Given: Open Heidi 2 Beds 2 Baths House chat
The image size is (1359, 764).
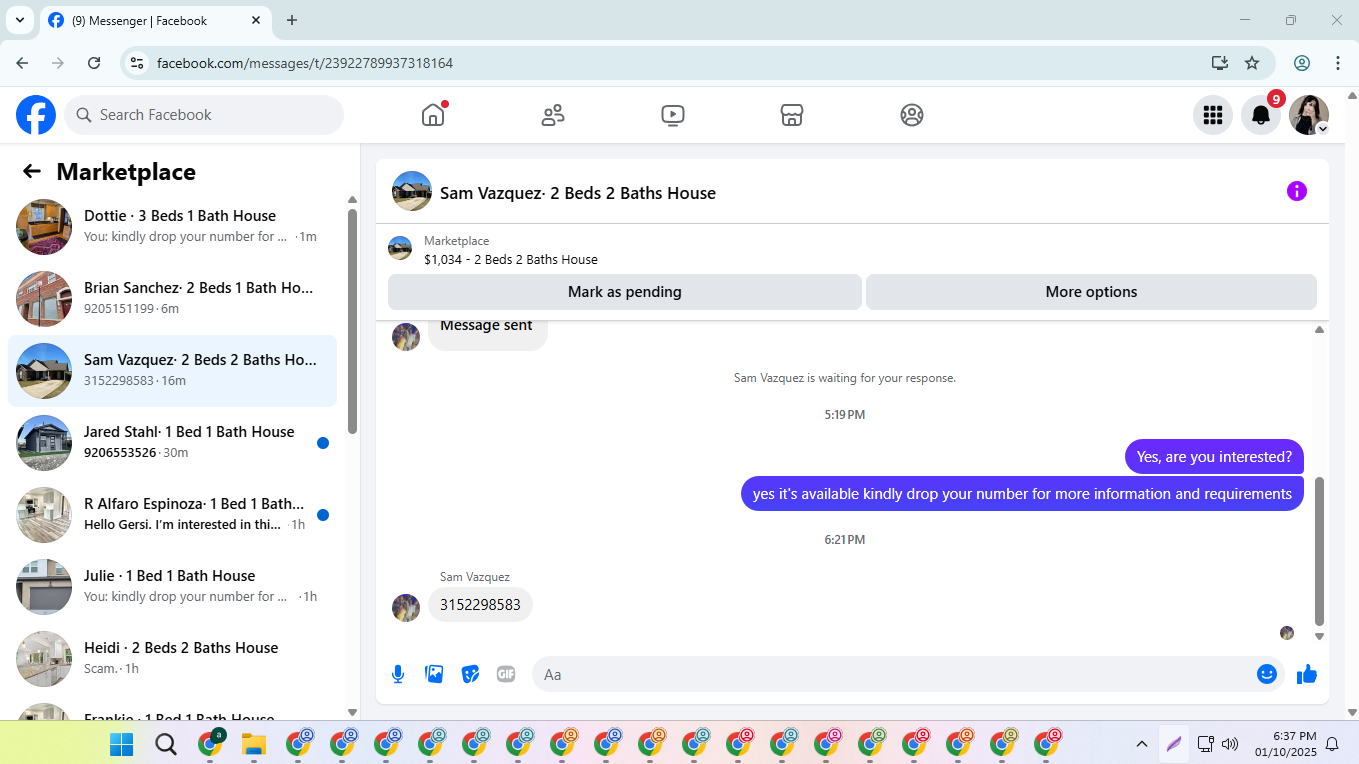Looking at the screenshot, I should point(172,659).
